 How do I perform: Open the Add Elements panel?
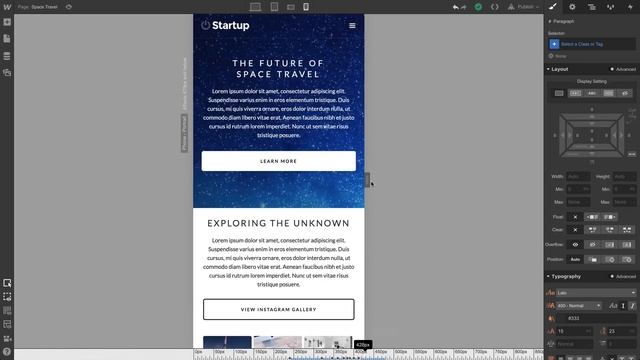tap(7, 22)
